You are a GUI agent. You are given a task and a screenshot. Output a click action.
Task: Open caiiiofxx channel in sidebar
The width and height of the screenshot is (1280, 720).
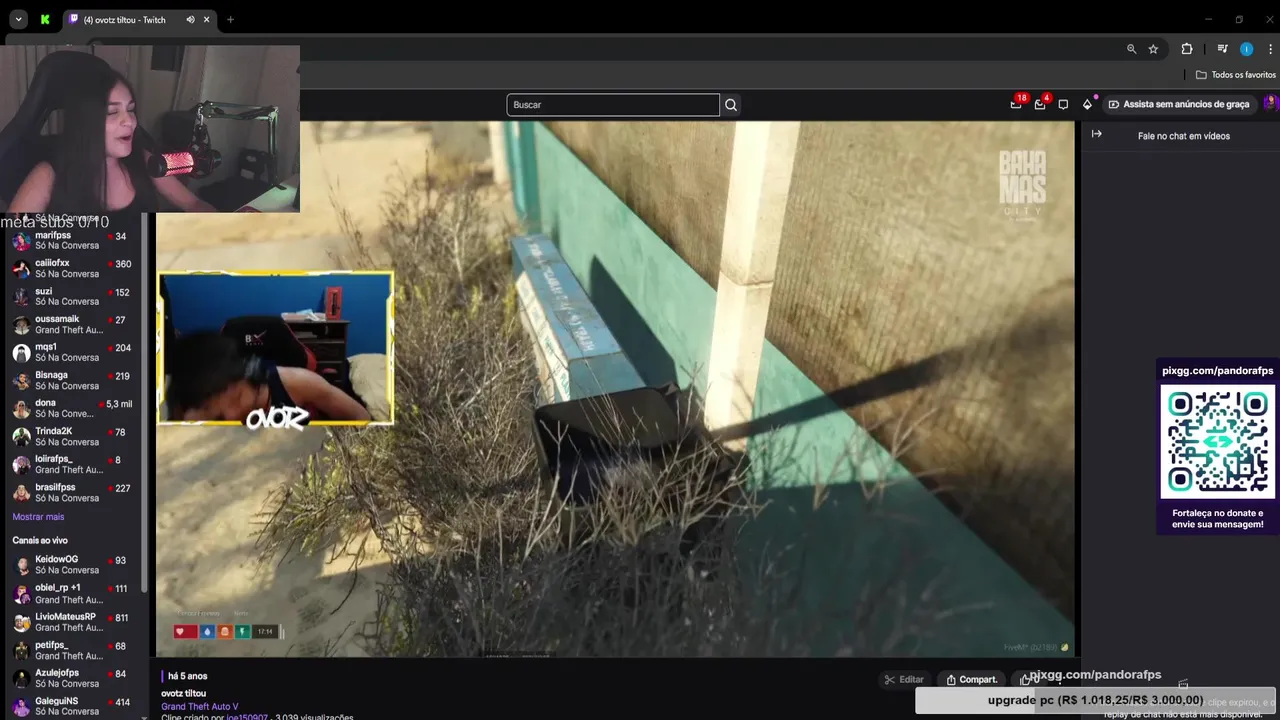tap(71, 268)
